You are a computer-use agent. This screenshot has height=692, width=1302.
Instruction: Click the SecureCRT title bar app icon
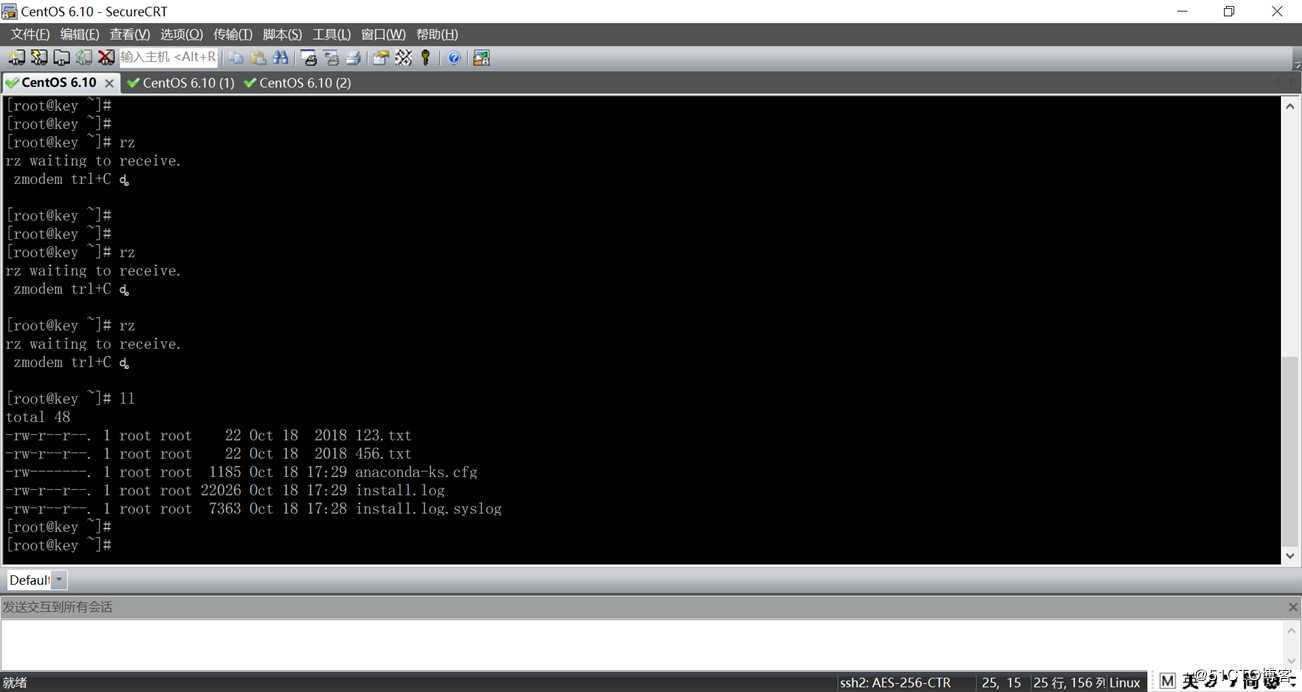pyautogui.click(x=9, y=11)
